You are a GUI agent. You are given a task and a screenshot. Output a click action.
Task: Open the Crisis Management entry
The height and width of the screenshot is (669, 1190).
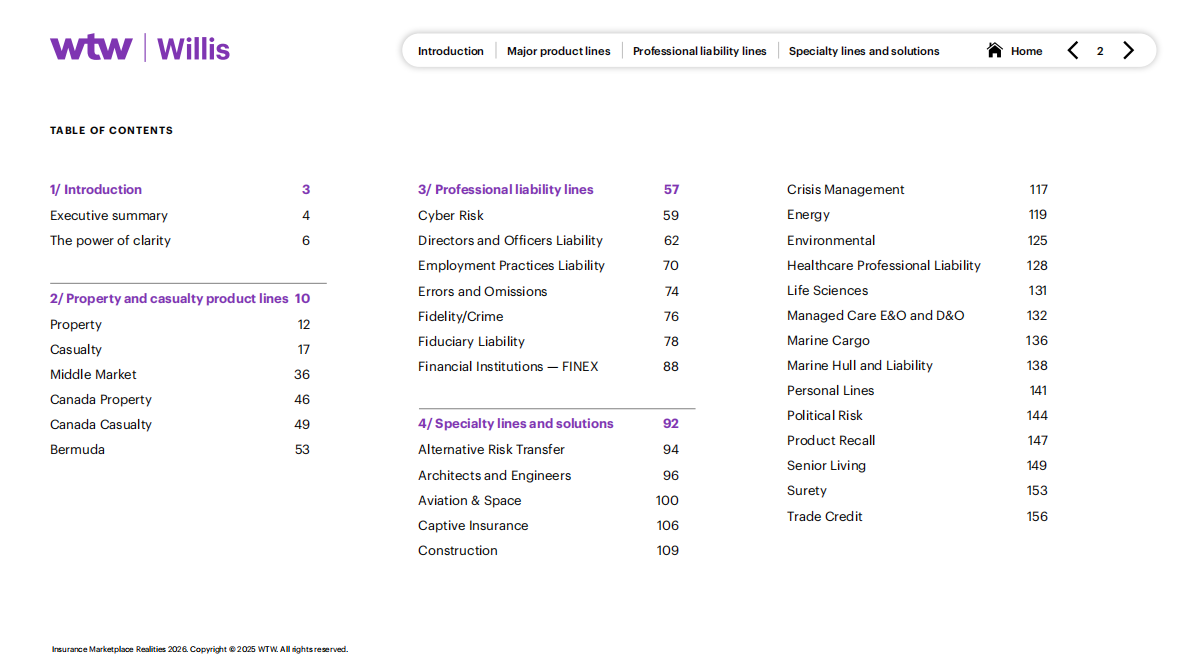pyautogui.click(x=845, y=189)
